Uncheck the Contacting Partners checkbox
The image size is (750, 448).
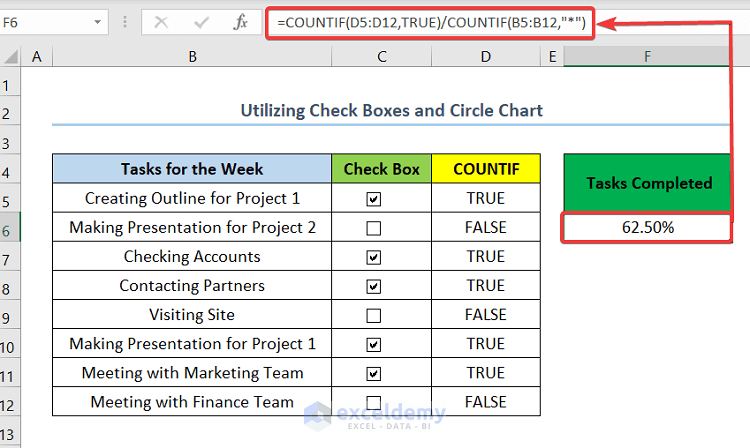click(374, 286)
